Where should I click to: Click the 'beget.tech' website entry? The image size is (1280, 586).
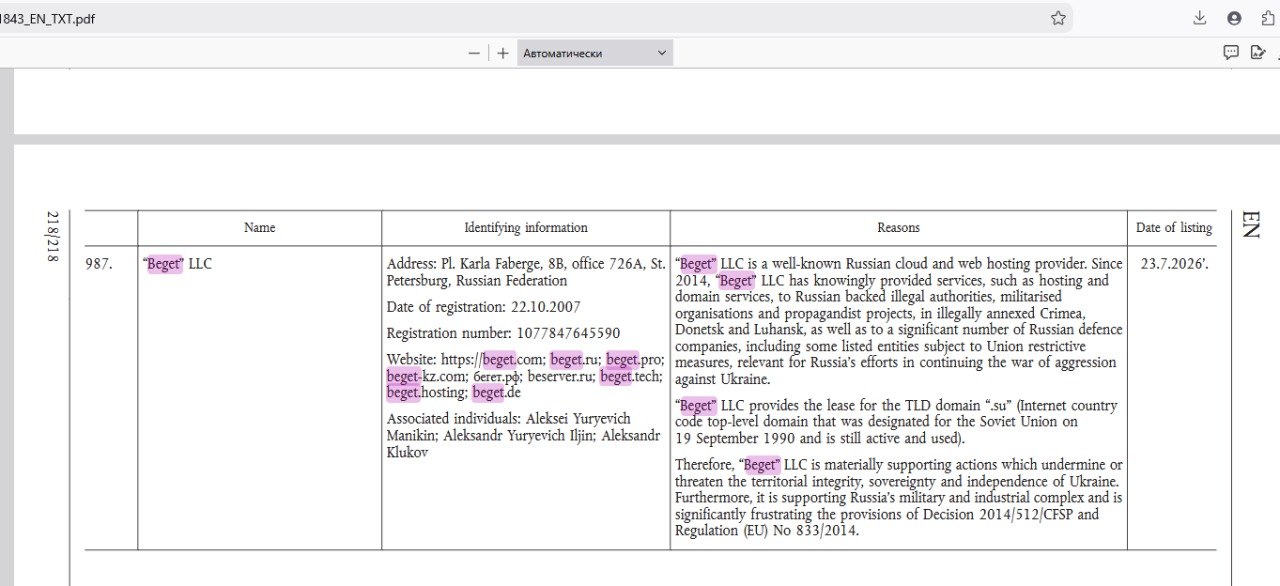pos(631,376)
